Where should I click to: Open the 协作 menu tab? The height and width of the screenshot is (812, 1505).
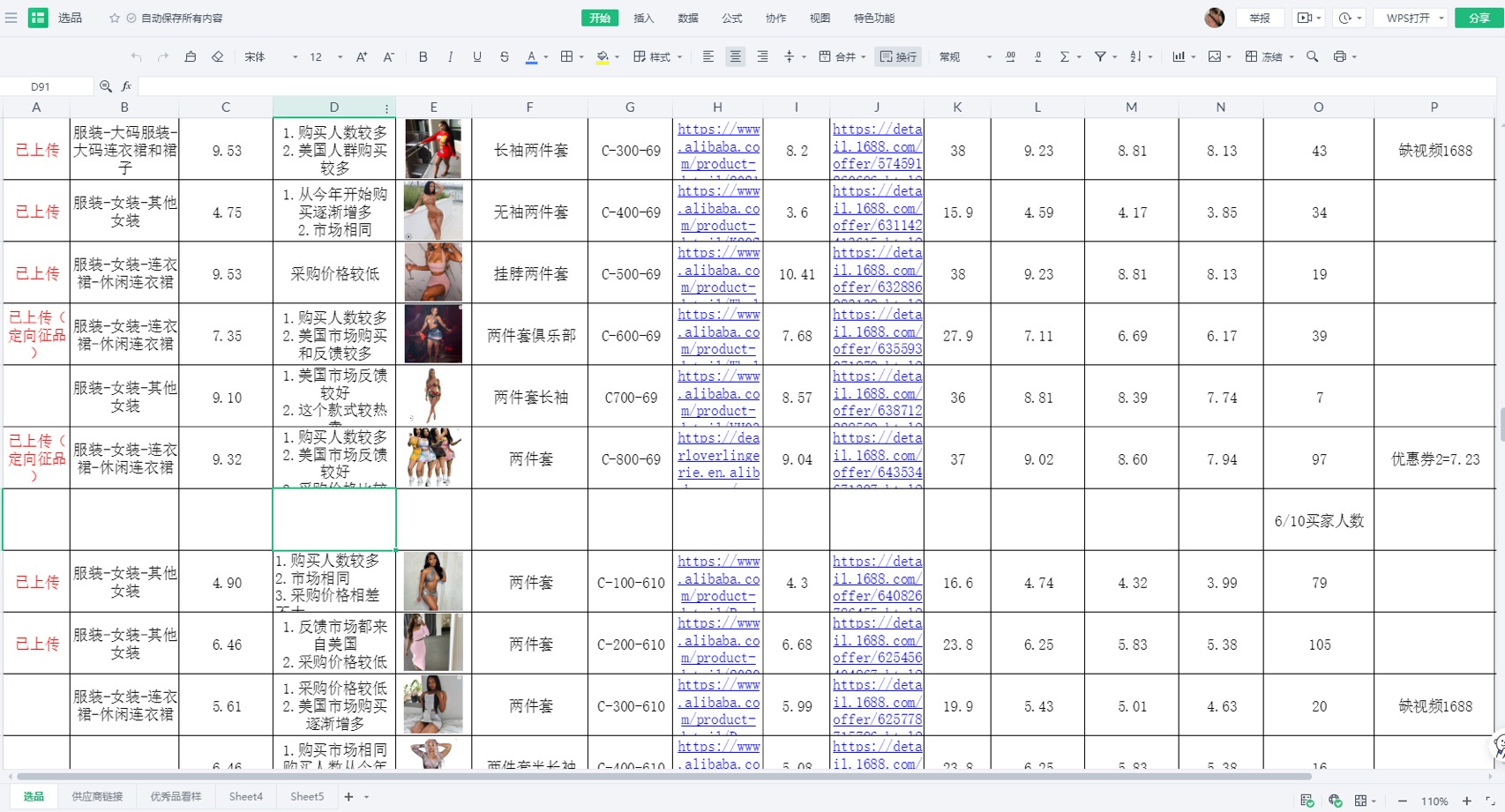click(x=776, y=18)
